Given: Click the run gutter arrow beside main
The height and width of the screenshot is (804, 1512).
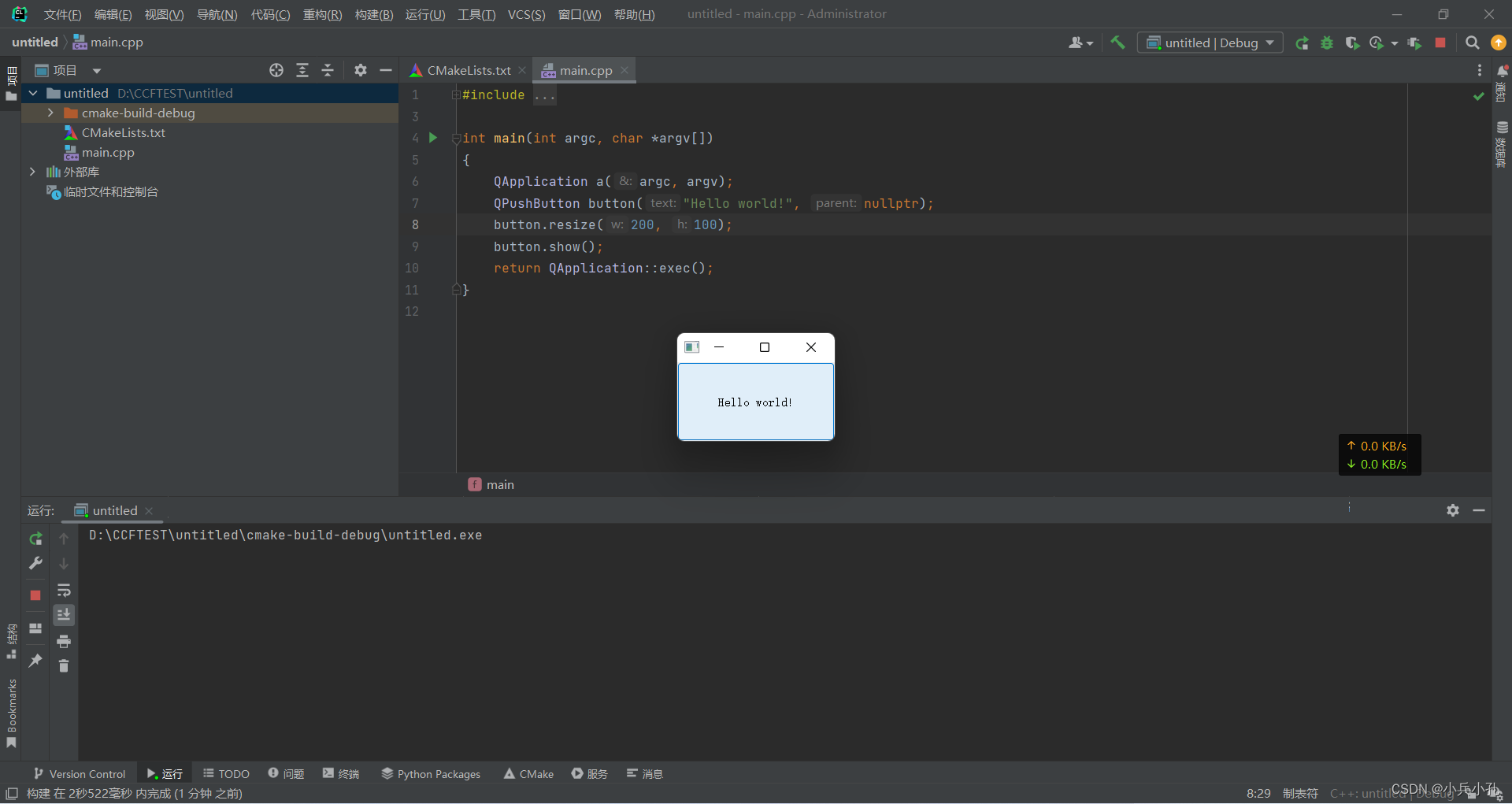Looking at the screenshot, I should coord(433,138).
